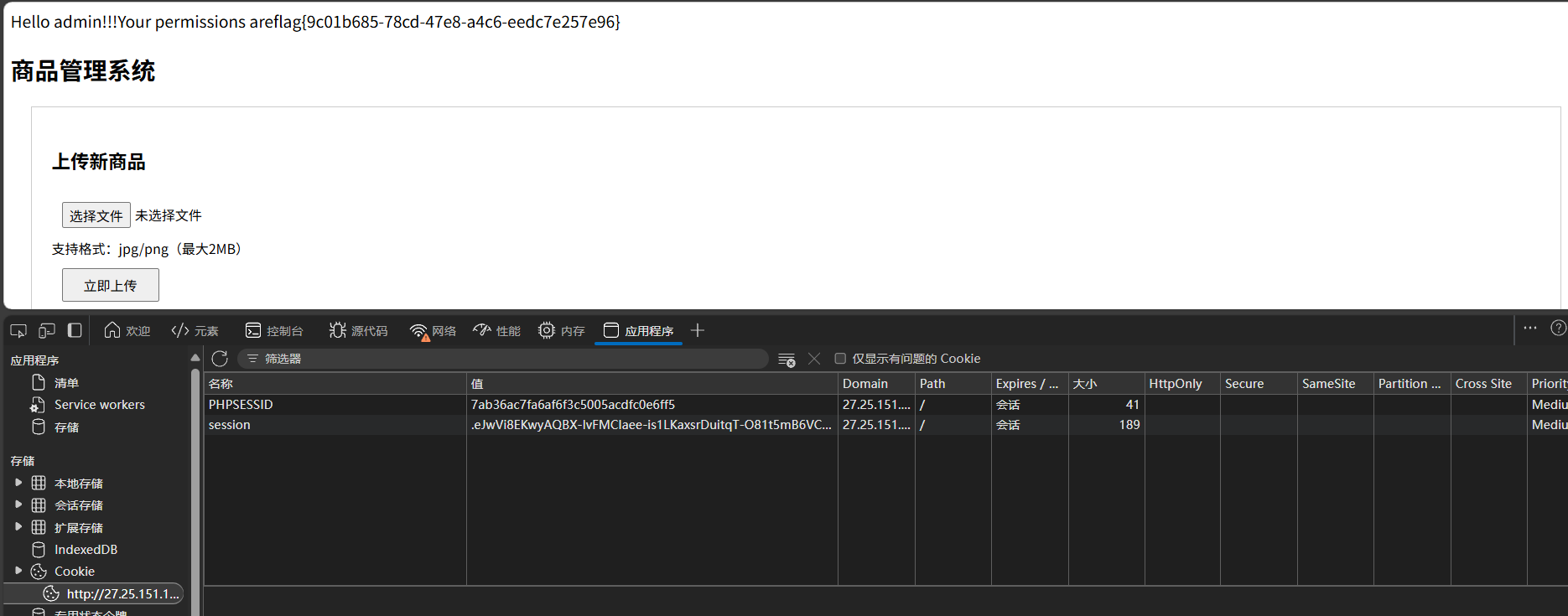
Task: Enable 仅显示有问题的 Cookie checkbox
Action: click(840, 359)
